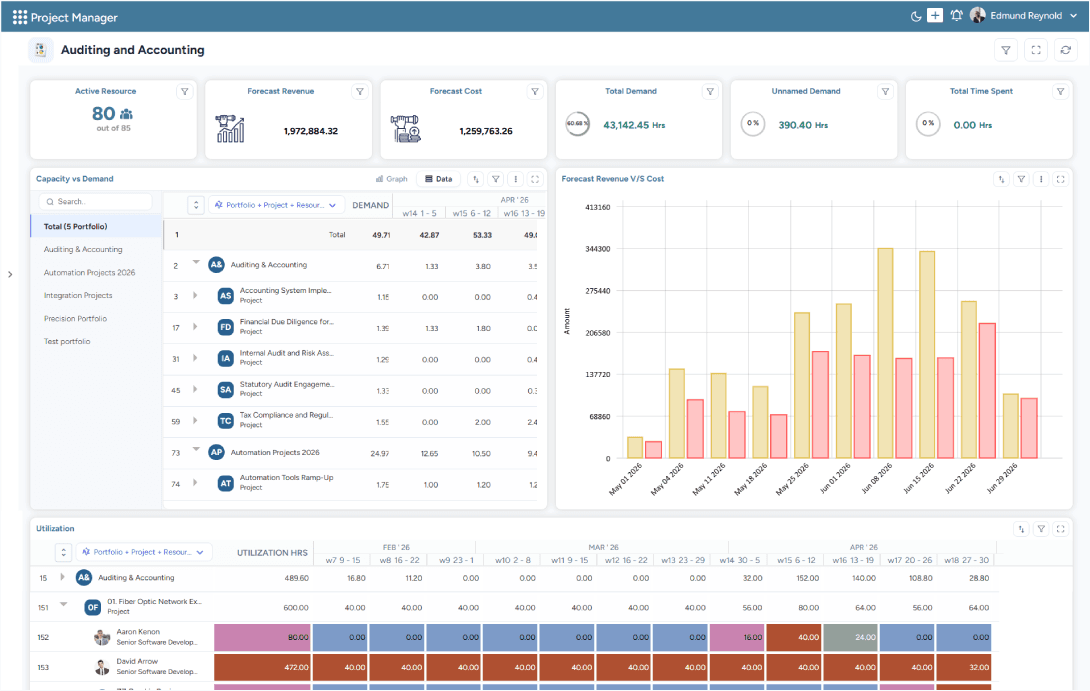Viewport: 1090px width, 691px height.
Task: Click the plus add icon in header
Action: coord(935,15)
